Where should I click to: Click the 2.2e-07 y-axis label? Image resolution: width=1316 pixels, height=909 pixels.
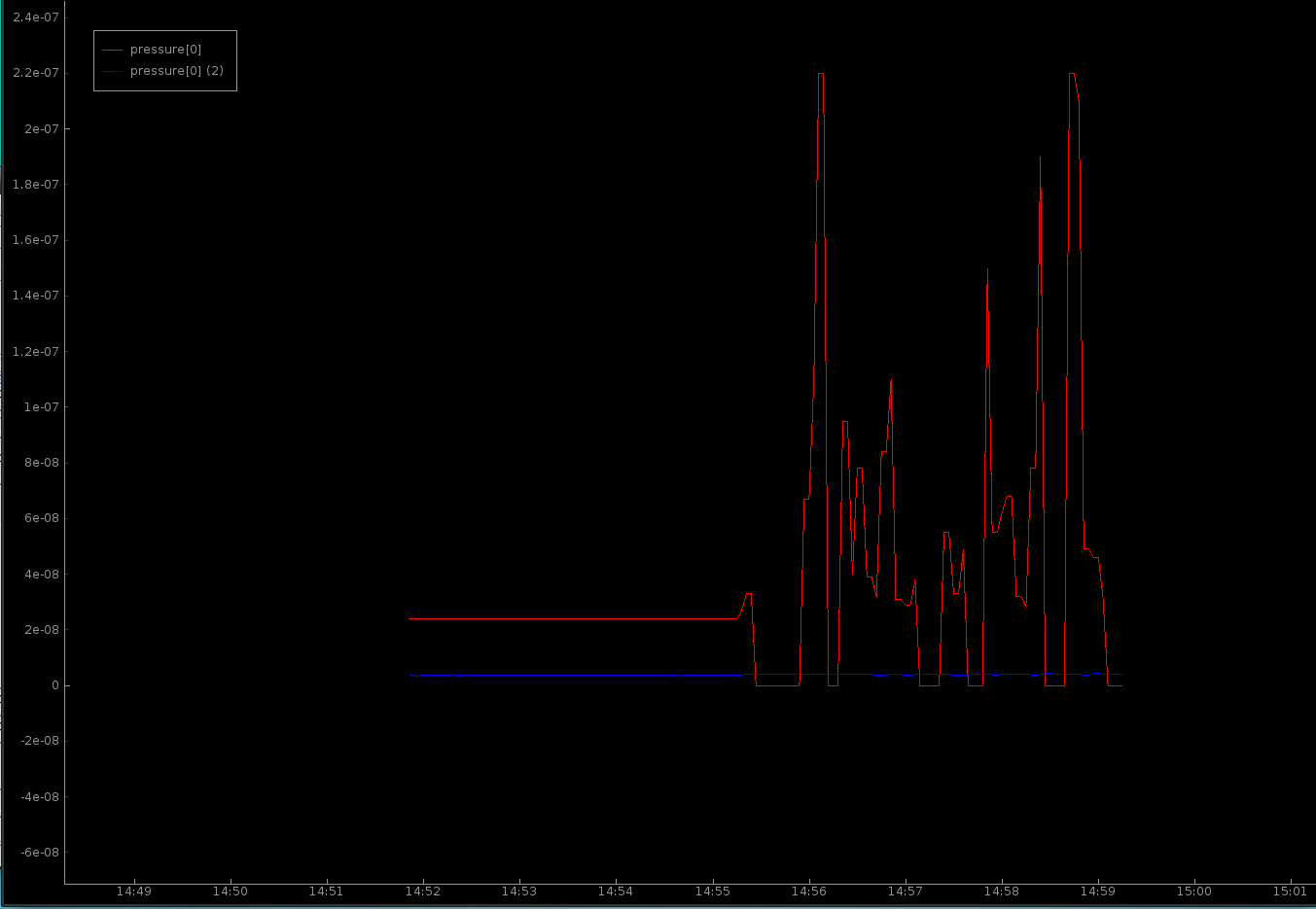(35, 73)
